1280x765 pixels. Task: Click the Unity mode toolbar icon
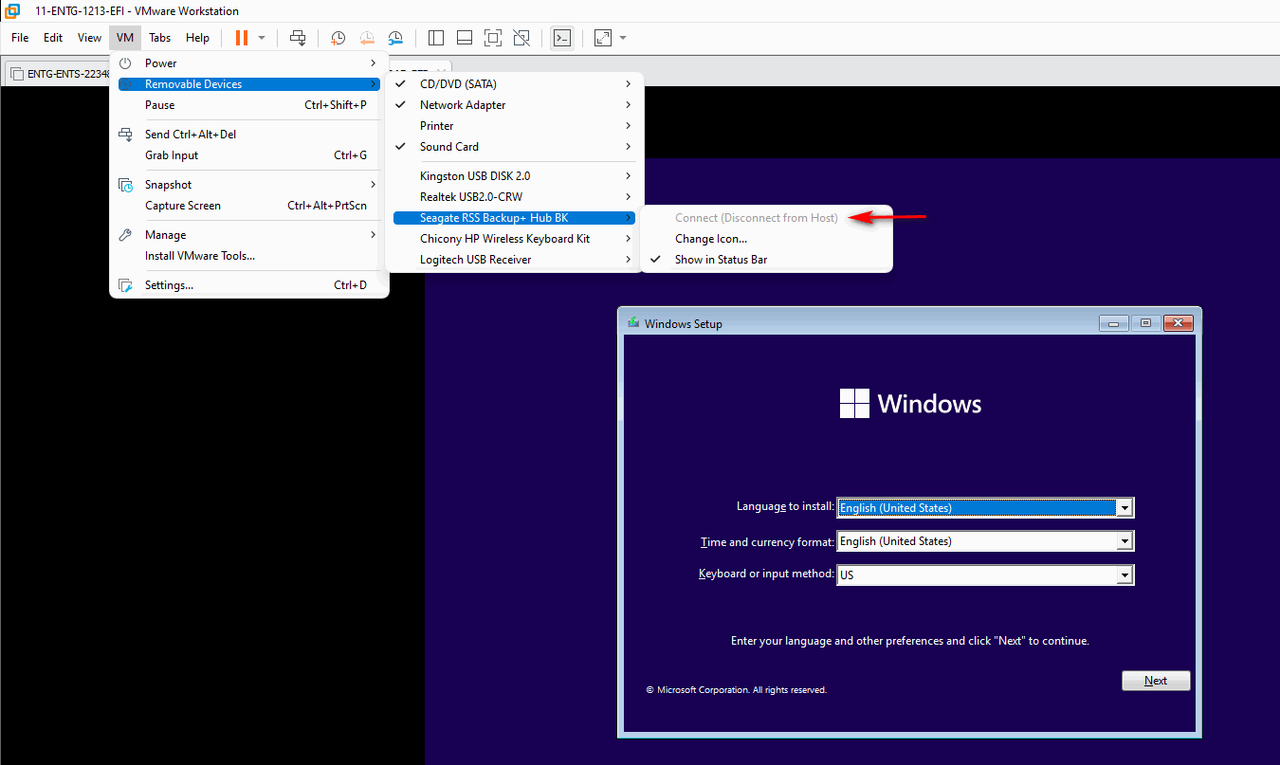522,38
